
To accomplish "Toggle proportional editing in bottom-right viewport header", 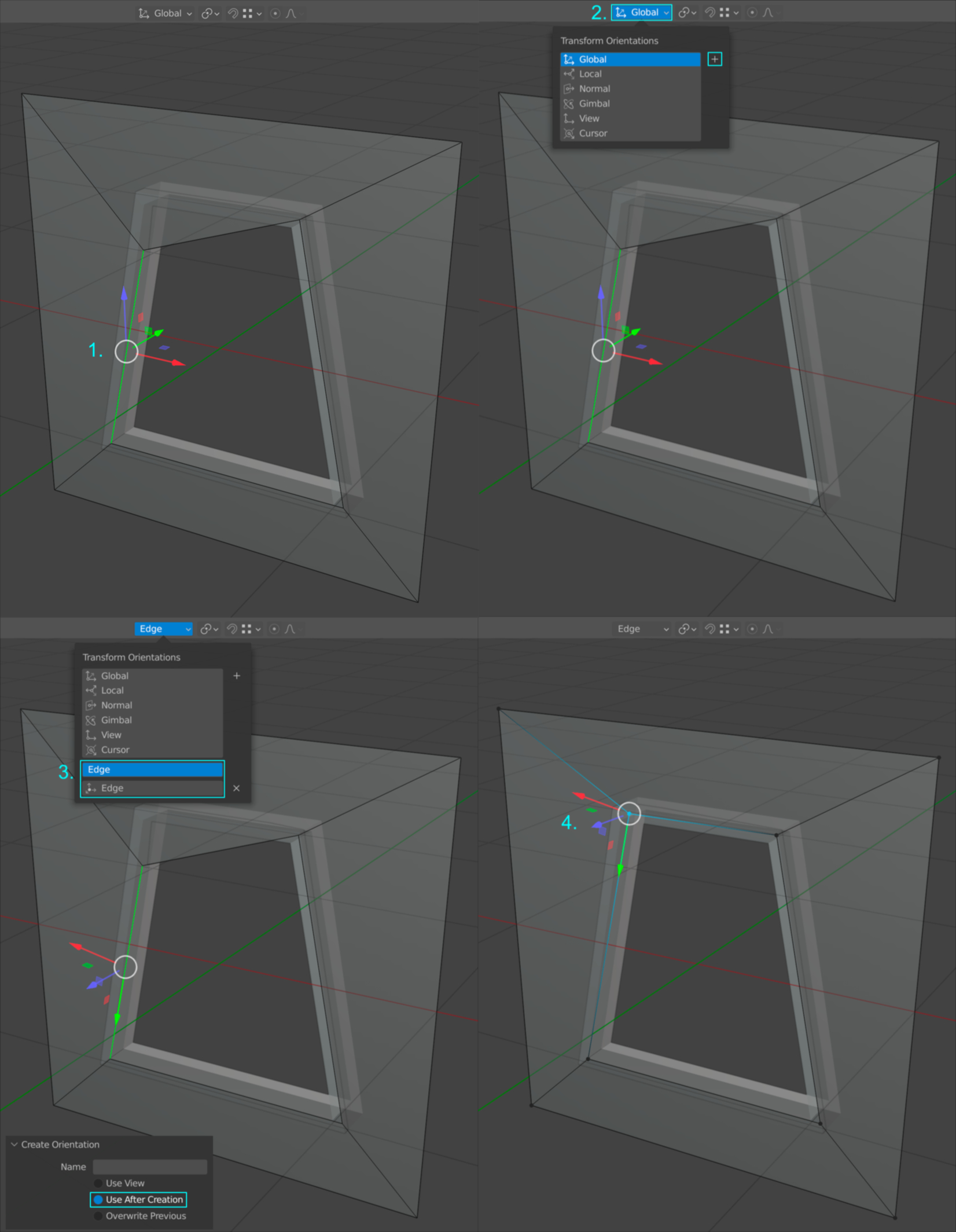I will 752,629.
